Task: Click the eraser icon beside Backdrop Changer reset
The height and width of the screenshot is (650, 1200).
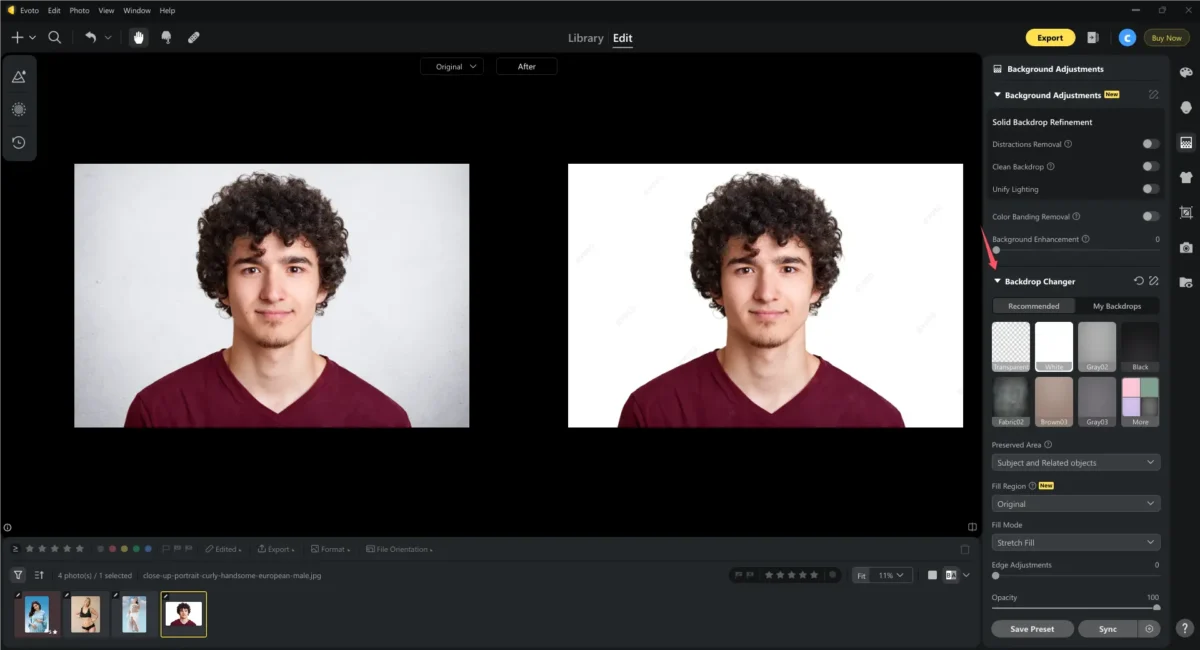Action: tap(1153, 281)
